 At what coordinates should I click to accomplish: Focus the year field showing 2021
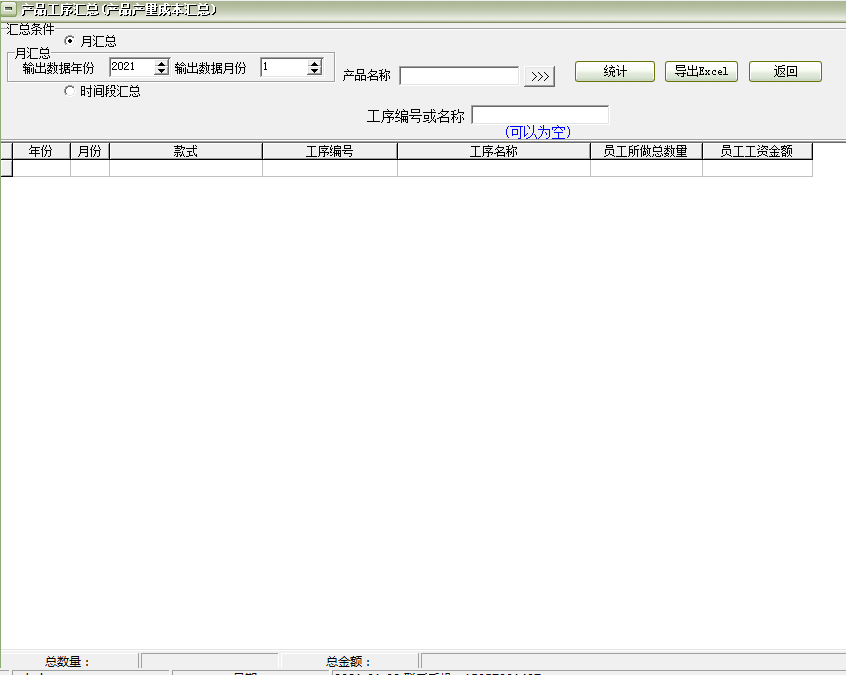[x=132, y=67]
